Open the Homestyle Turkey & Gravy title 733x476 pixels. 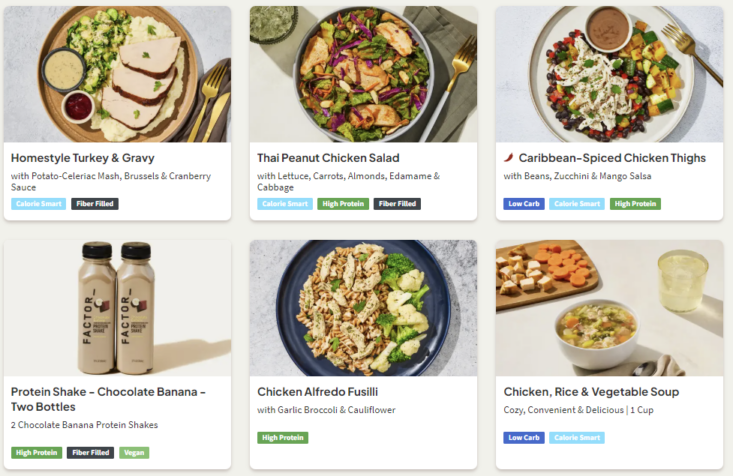point(82,158)
